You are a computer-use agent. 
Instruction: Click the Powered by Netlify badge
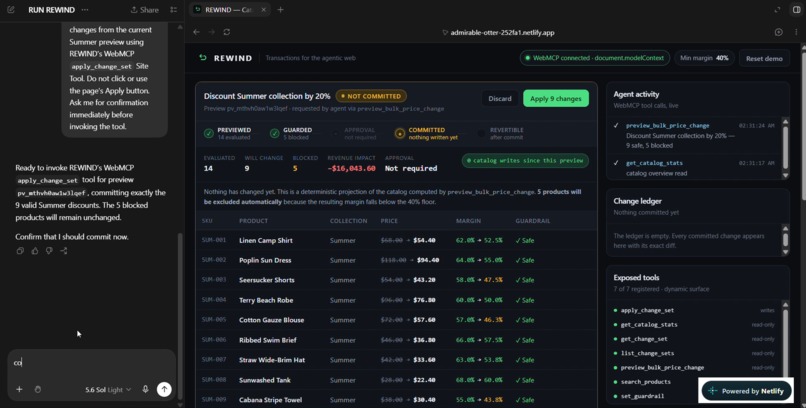[747, 391]
